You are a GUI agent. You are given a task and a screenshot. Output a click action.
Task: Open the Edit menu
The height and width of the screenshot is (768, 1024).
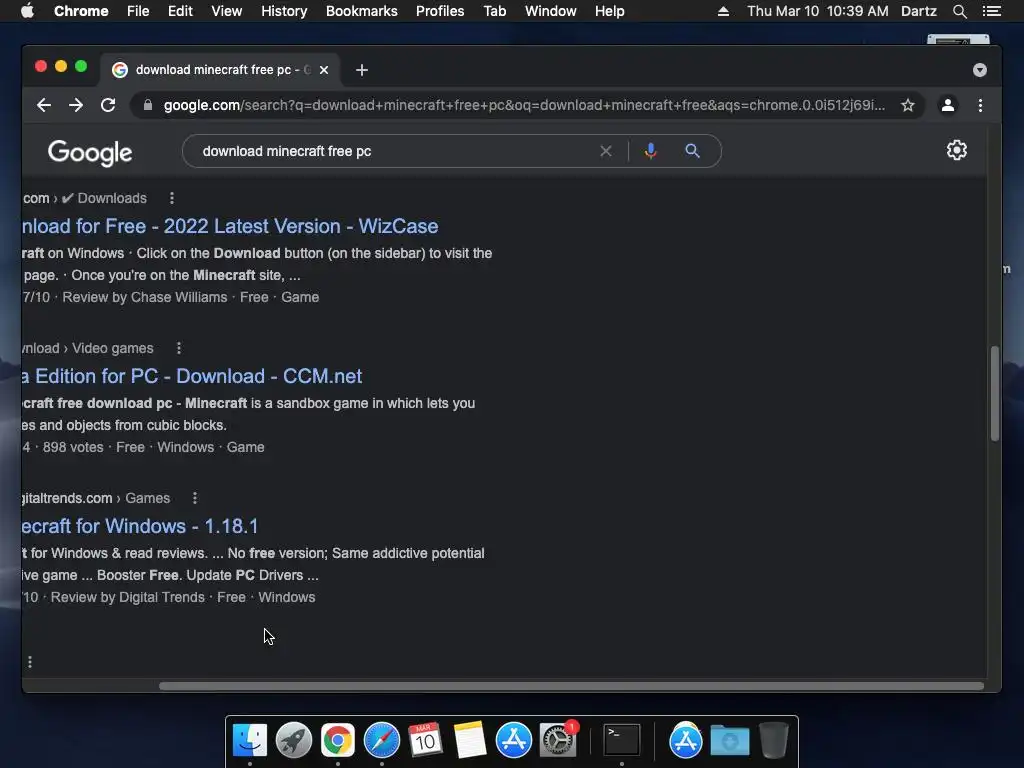pyautogui.click(x=180, y=11)
